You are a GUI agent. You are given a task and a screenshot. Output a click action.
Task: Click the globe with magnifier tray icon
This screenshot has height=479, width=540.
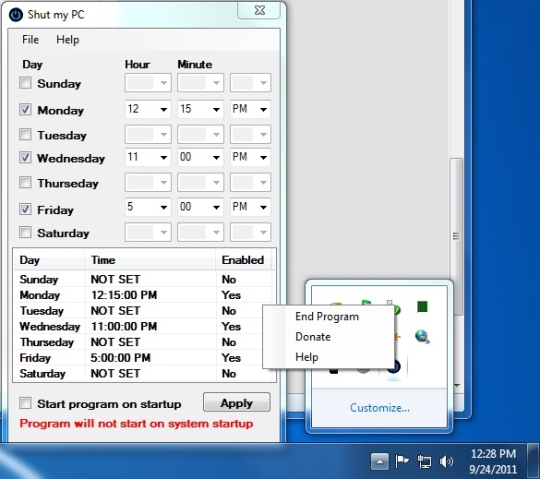coord(422,336)
